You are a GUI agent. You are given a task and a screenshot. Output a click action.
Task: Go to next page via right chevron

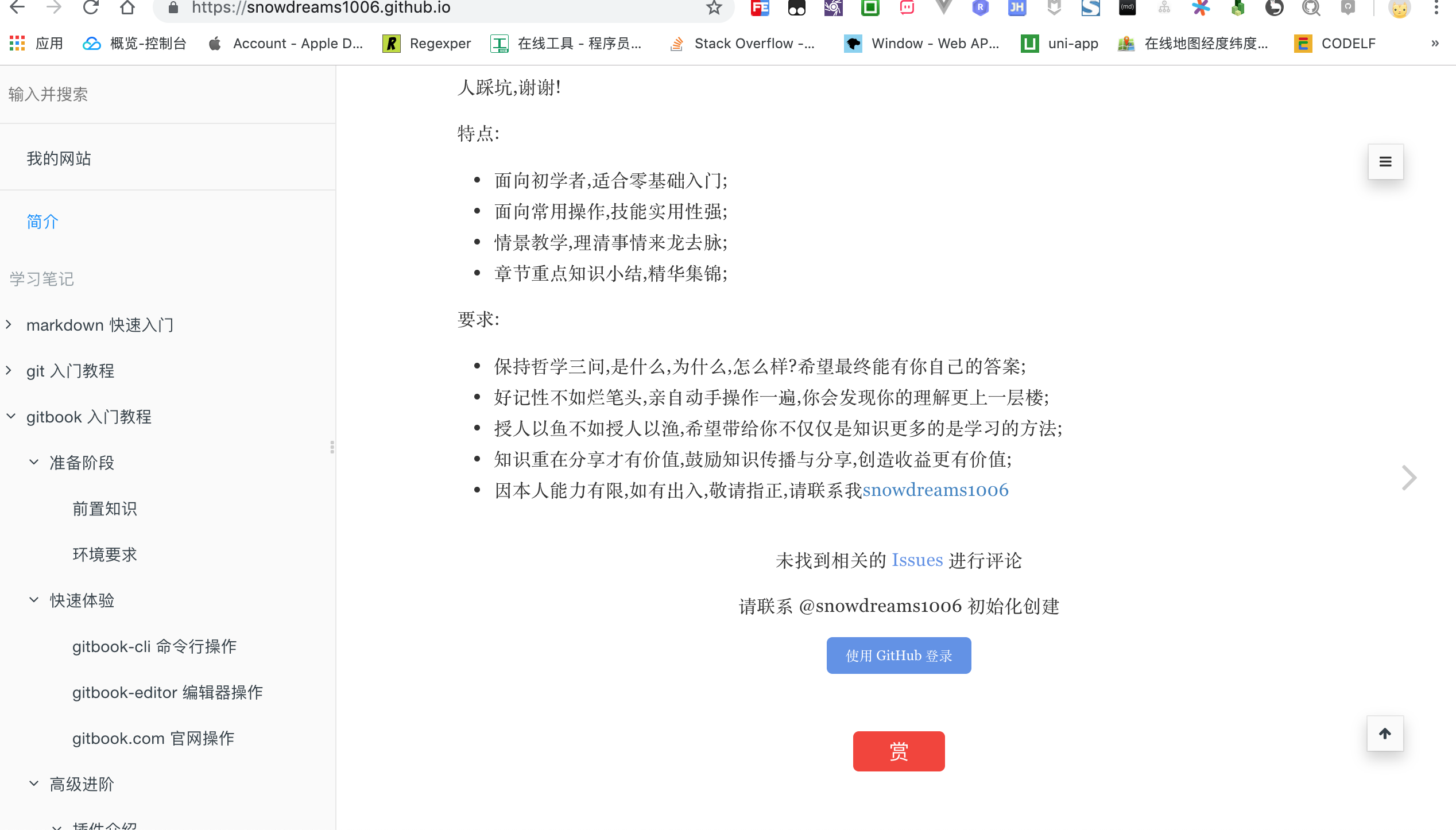[x=1409, y=477]
